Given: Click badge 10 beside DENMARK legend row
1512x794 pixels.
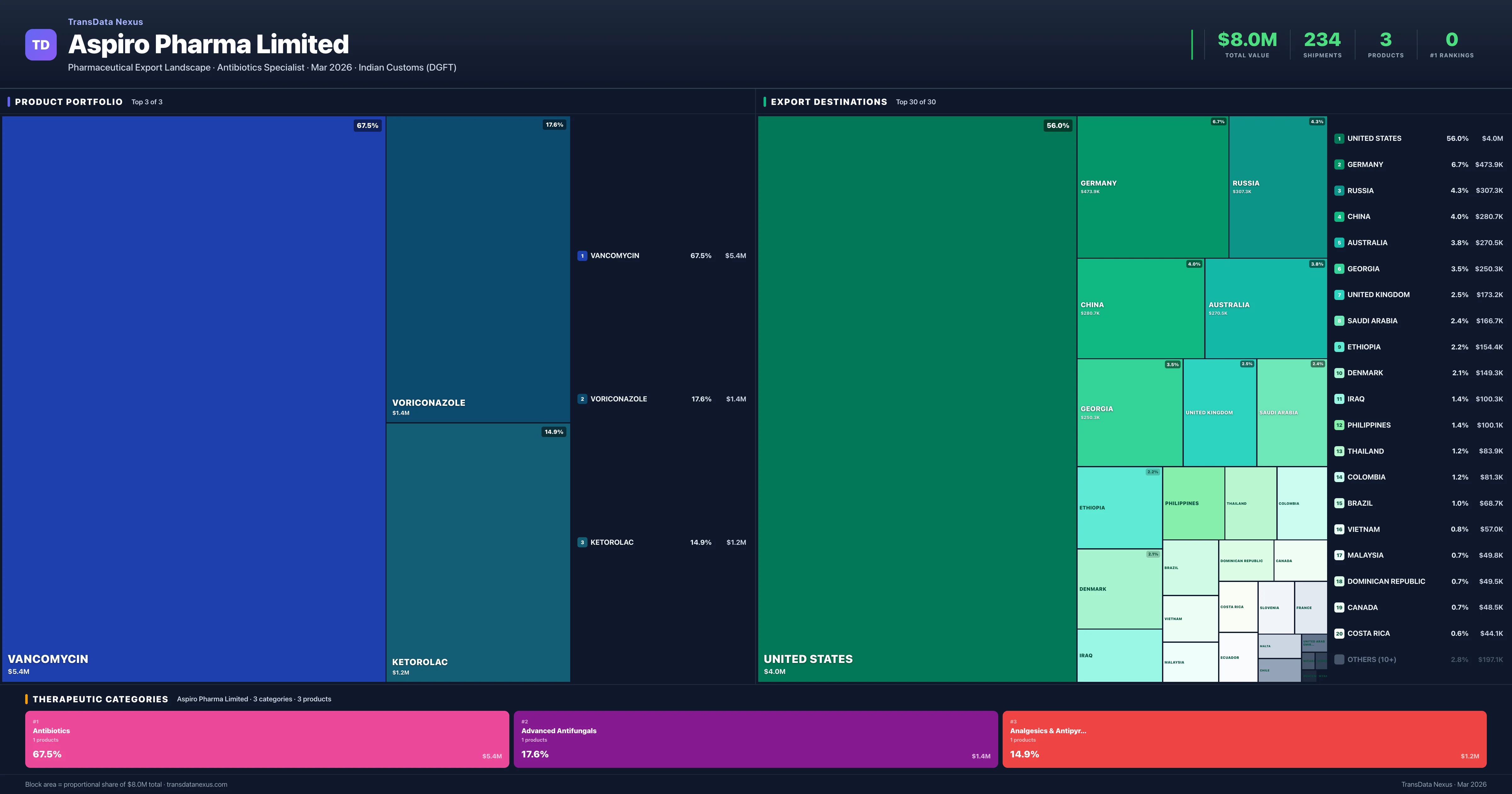Looking at the screenshot, I should [x=1340, y=372].
